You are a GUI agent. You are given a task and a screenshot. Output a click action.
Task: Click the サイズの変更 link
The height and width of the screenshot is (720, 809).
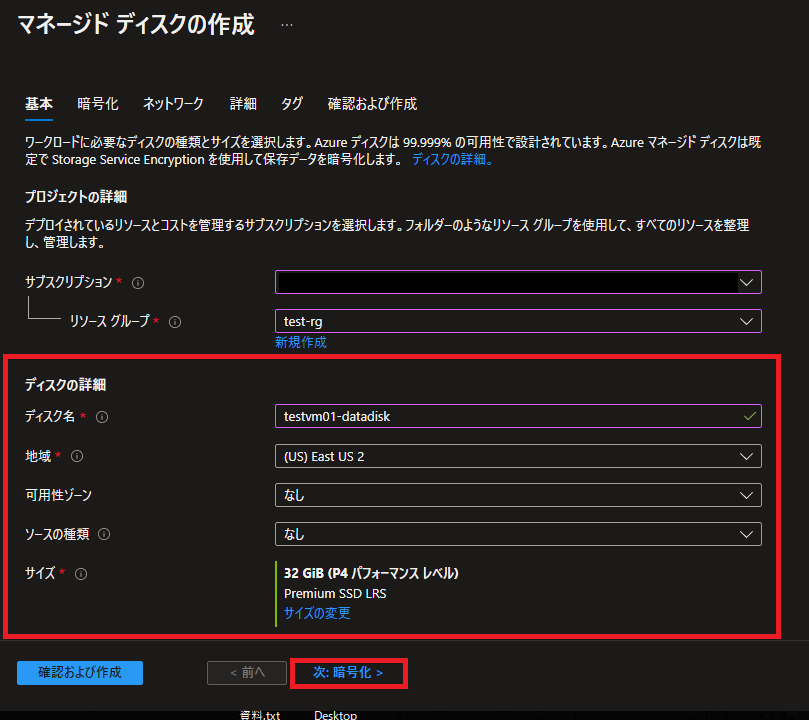pyautogui.click(x=317, y=613)
